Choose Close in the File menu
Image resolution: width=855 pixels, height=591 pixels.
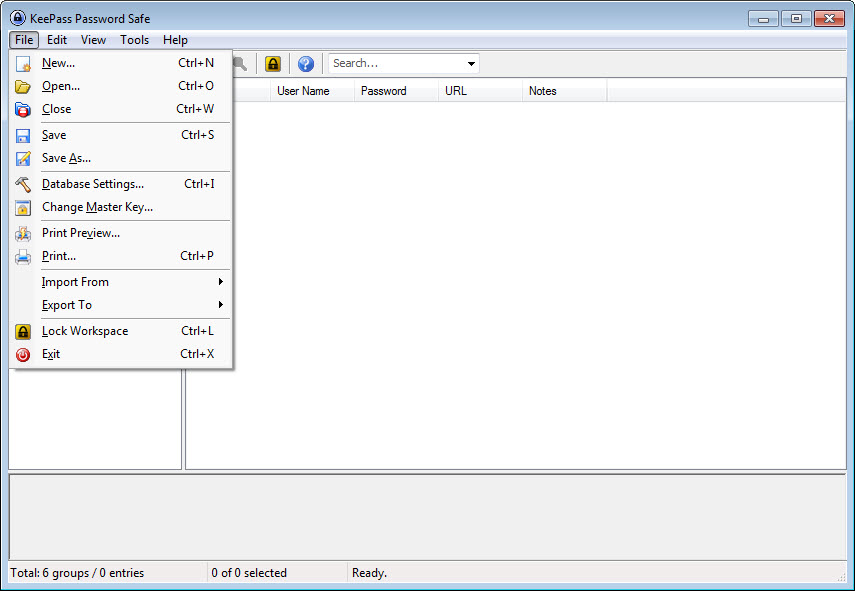point(121,109)
